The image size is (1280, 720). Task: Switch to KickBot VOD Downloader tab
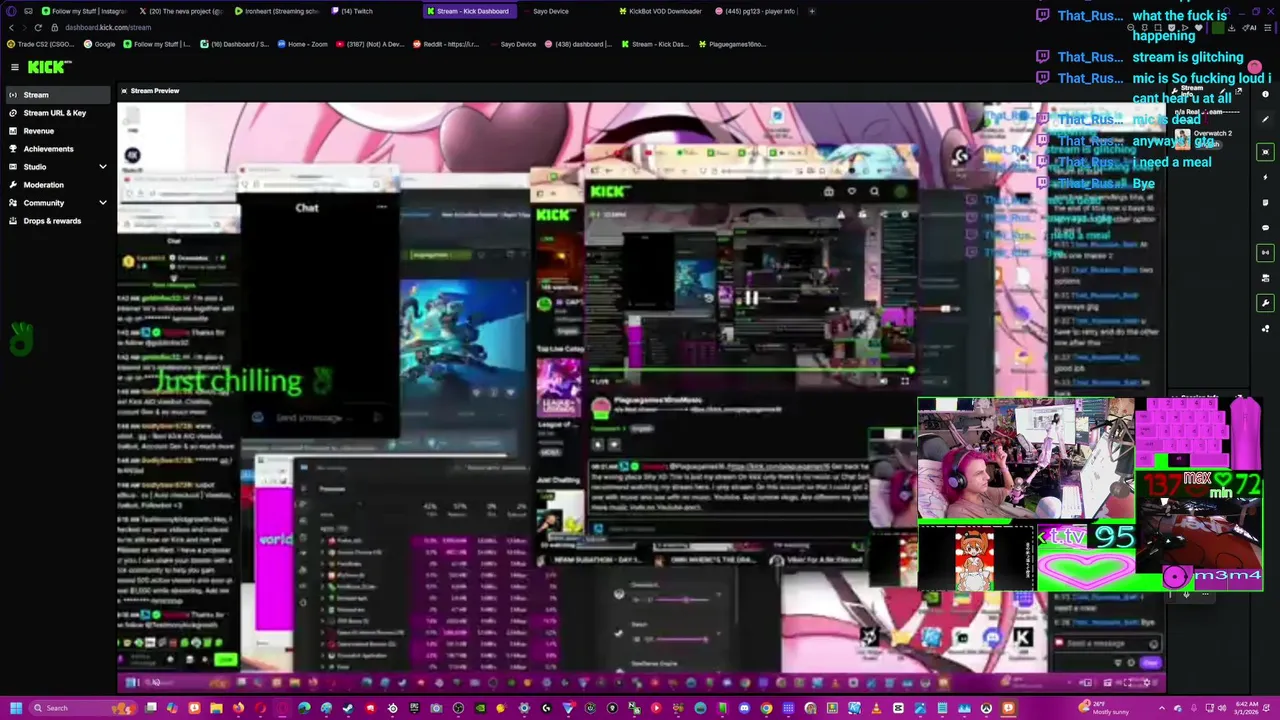(x=660, y=11)
